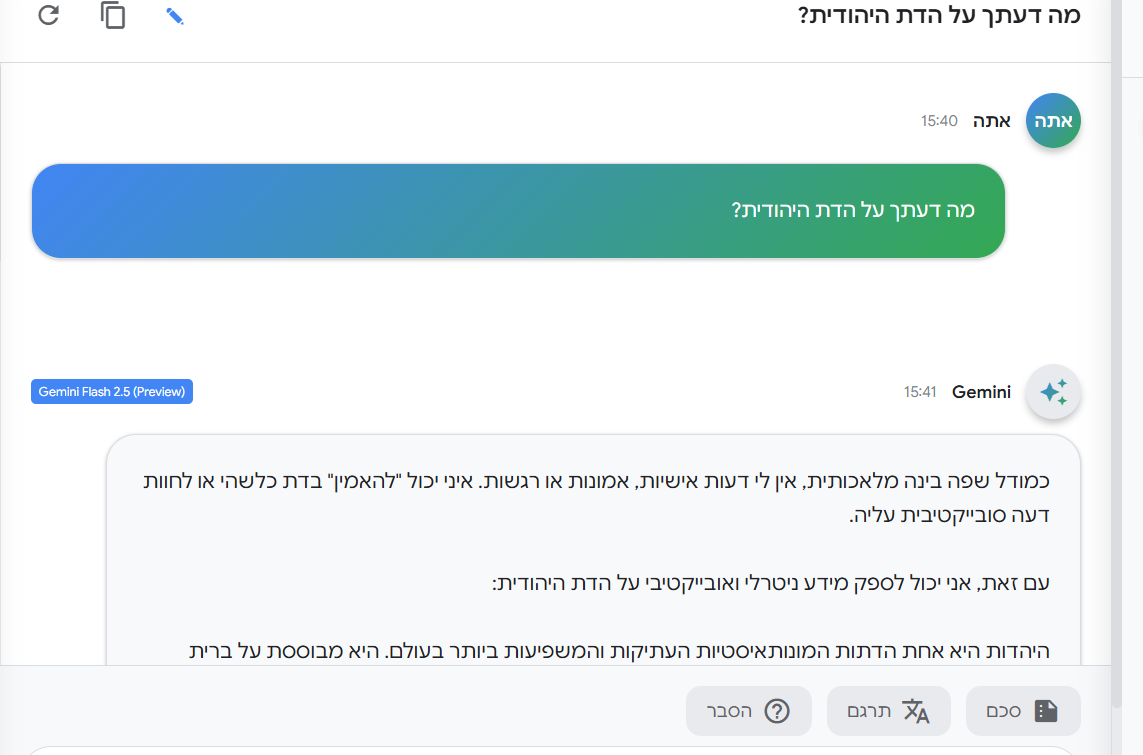Click the Gemini sparkle avatar icon
Screen dimensions: 1143x755
1053,391
